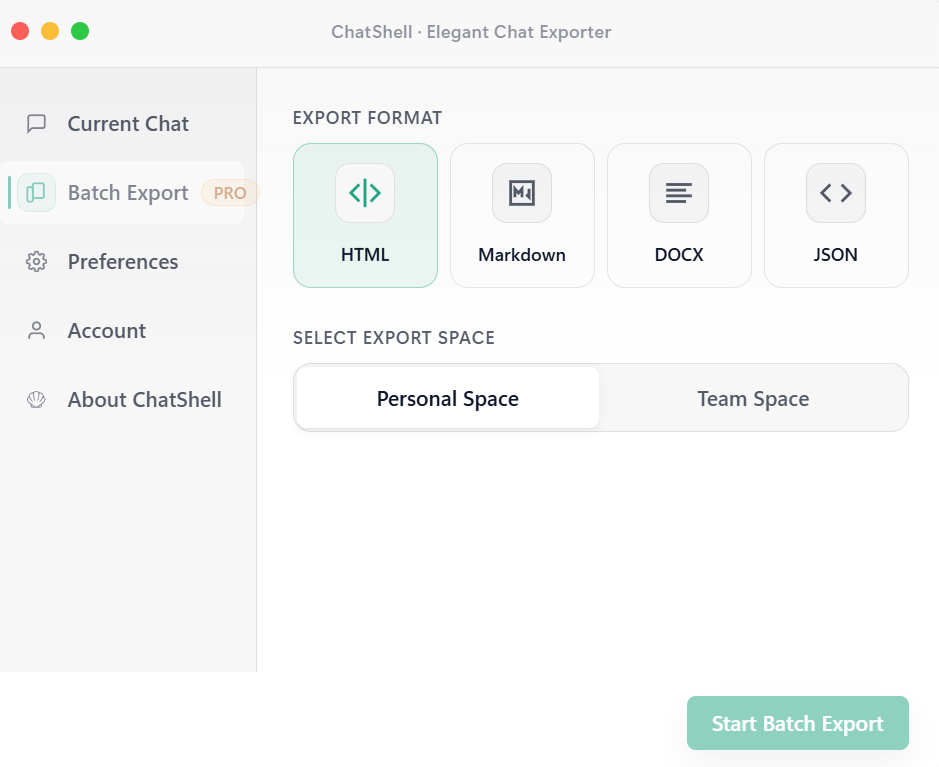Click the Current Chat speech bubble icon

tap(37, 123)
